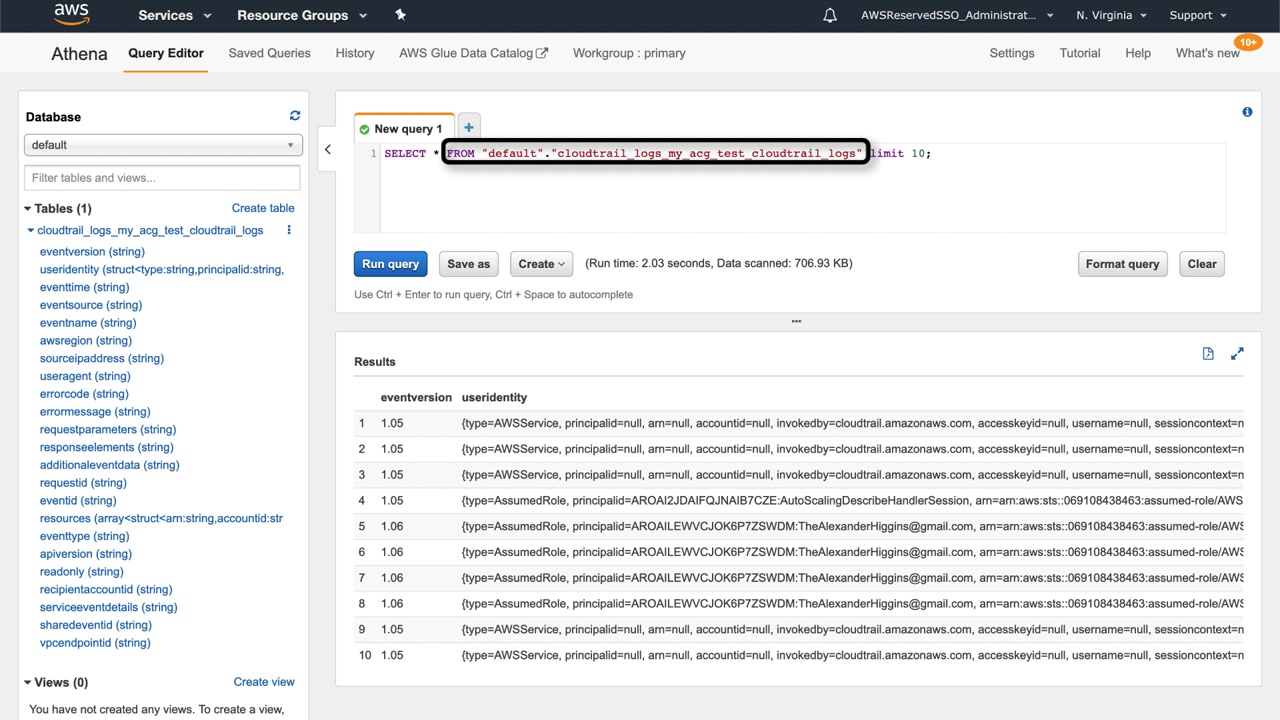Switch to Query Editor tab
Screen dimensions: 1280x720
(166, 53)
